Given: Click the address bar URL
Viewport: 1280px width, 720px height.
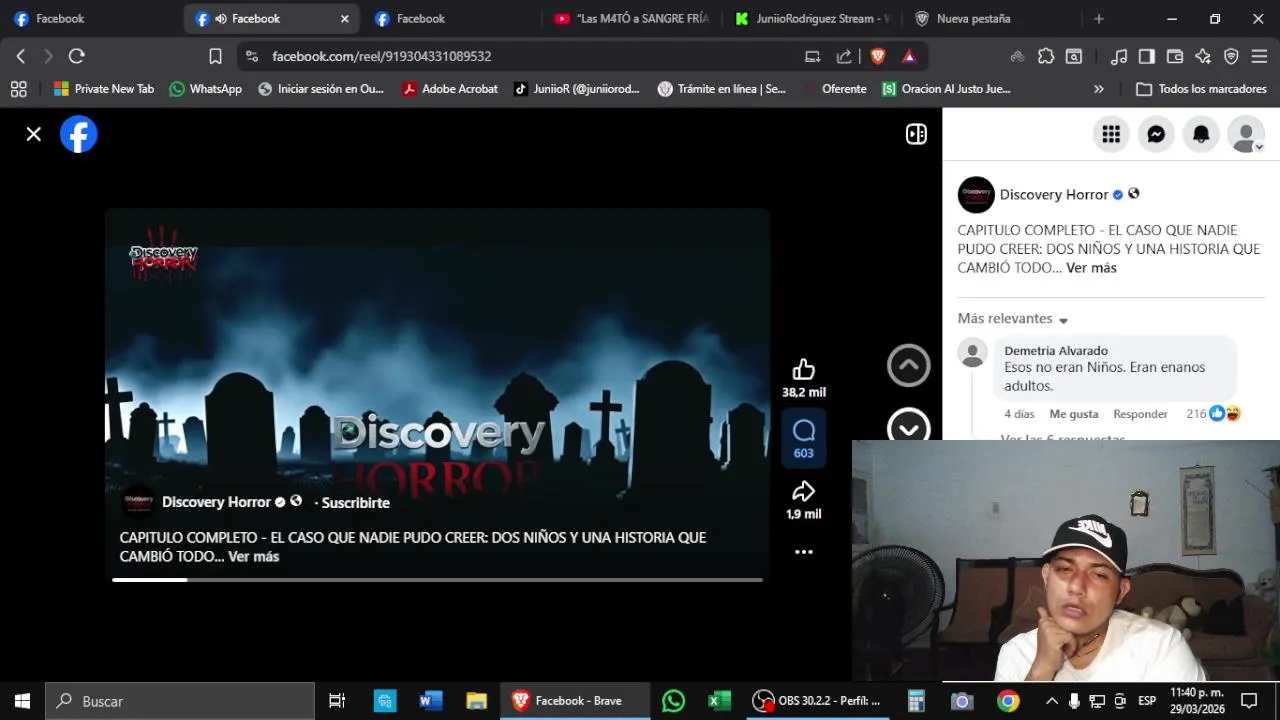Looking at the screenshot, I should (x=381, y=56).
